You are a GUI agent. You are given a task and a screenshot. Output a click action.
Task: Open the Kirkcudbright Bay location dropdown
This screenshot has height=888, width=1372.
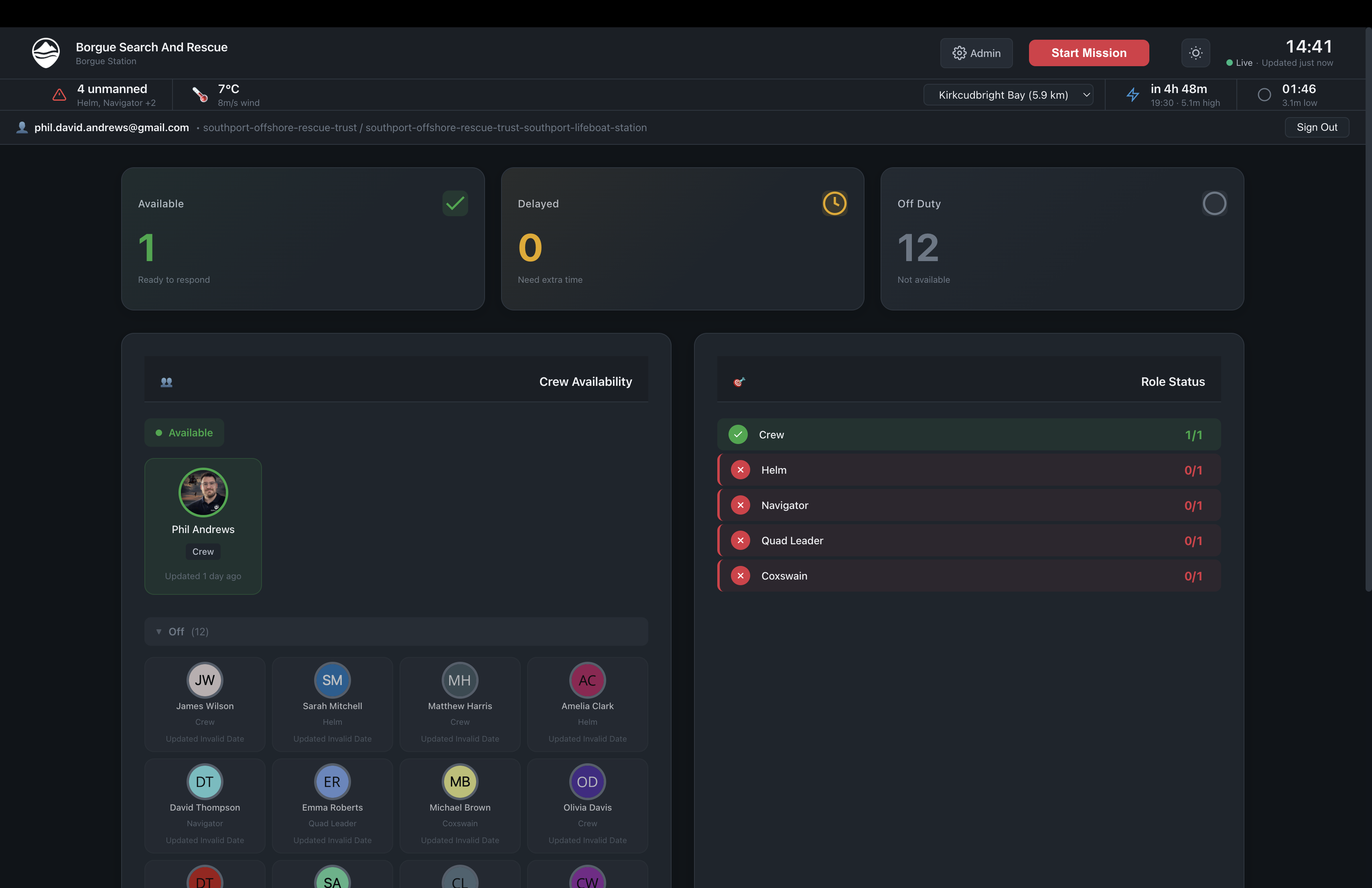[x=1008, y=95]
